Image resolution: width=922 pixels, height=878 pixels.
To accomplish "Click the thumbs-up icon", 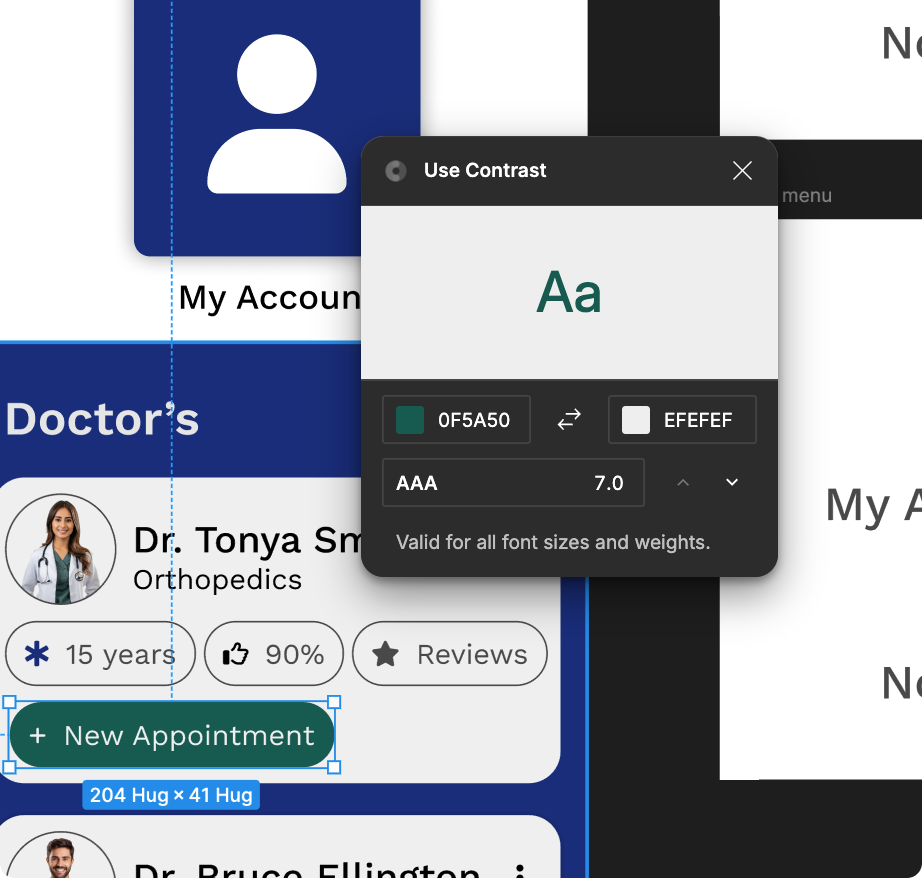I will [x=235, y=654].
